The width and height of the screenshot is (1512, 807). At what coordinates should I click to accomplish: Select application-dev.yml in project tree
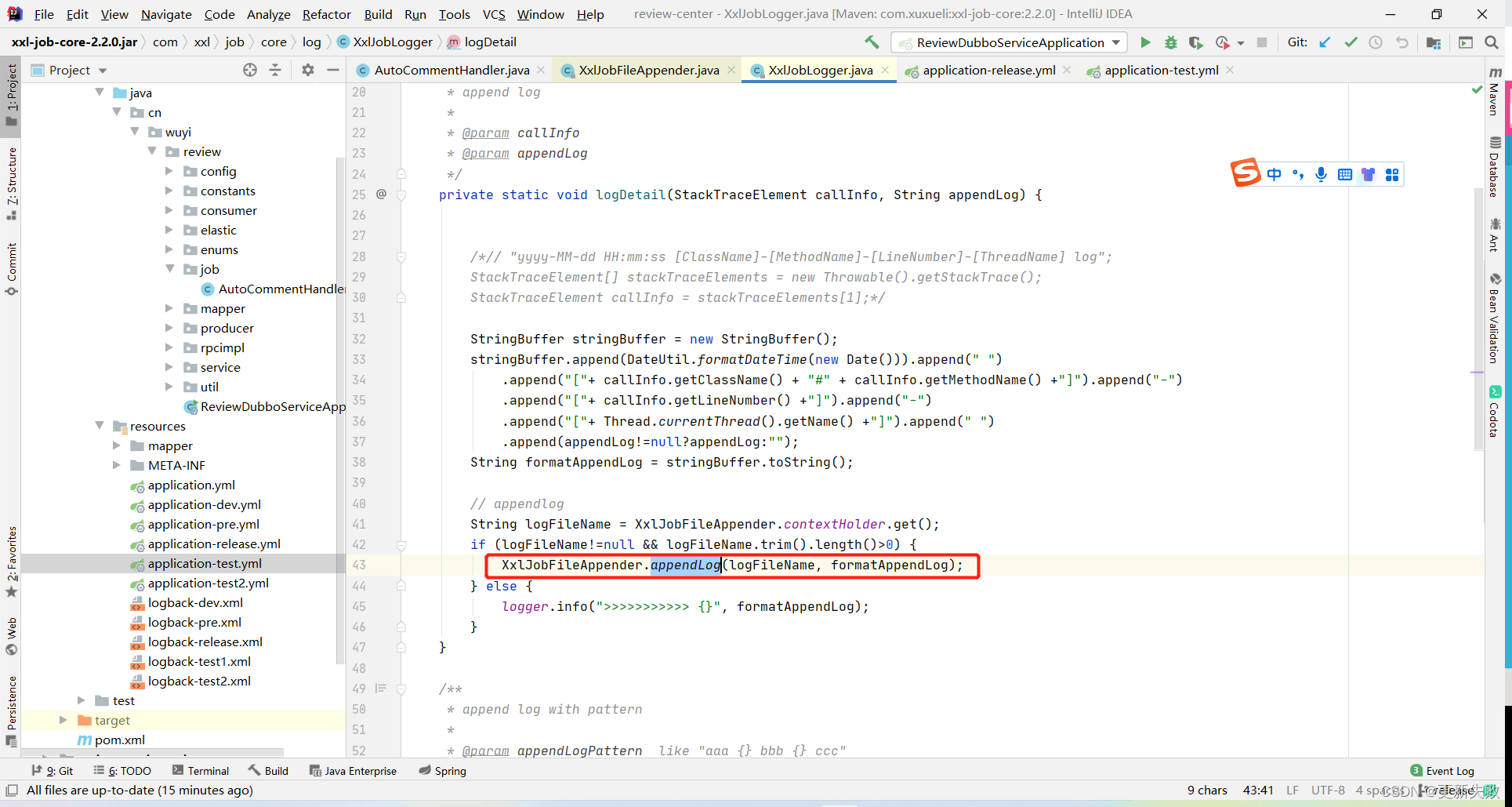pyautogui.click(x=204, y=504)
